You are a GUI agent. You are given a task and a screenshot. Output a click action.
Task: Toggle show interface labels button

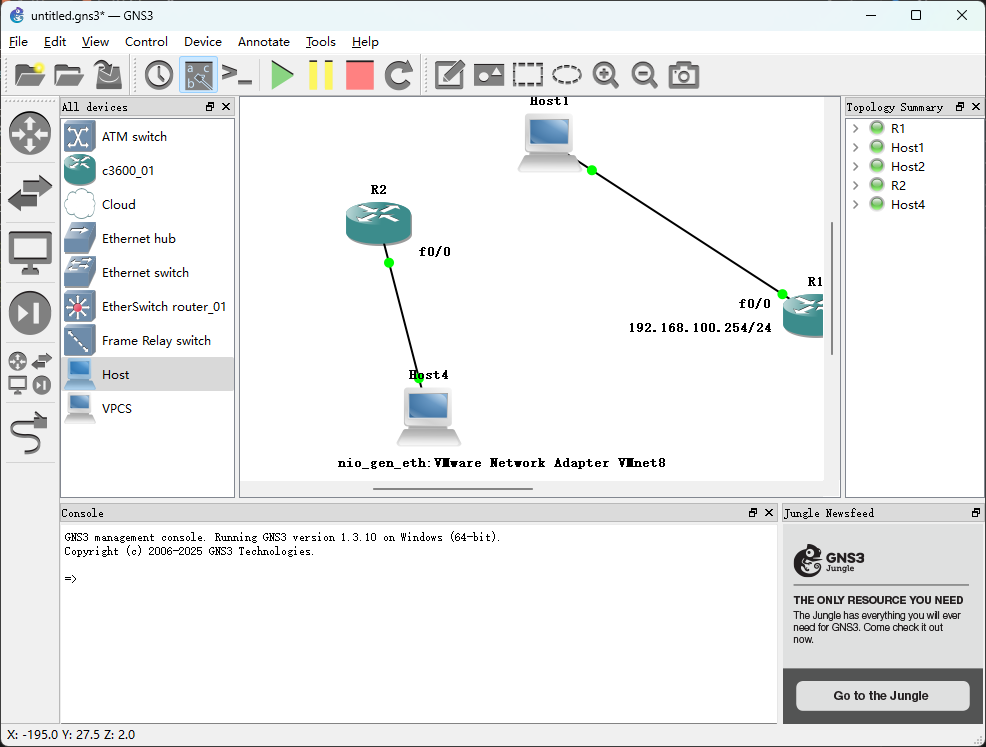(199, 75)
